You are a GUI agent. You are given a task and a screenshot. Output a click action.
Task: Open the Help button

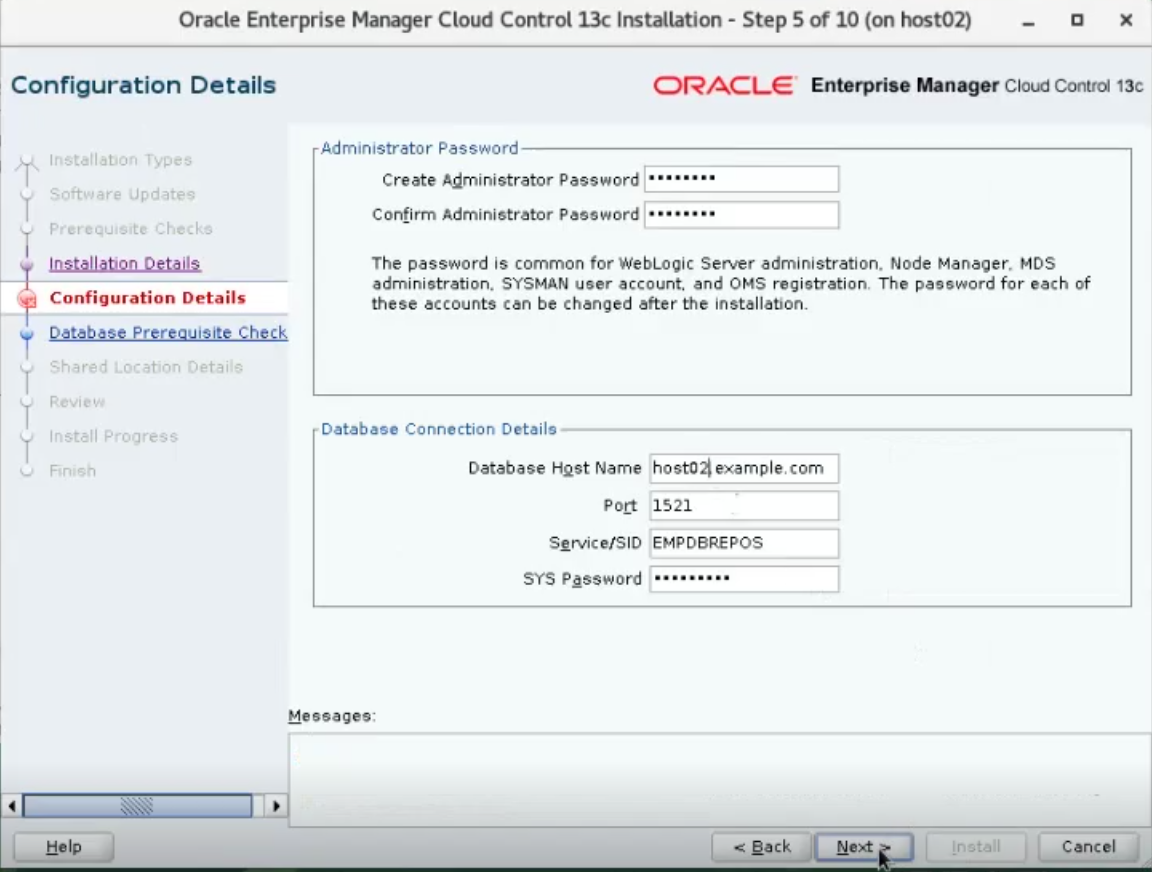pyautogui.click(x=64, y=847)
